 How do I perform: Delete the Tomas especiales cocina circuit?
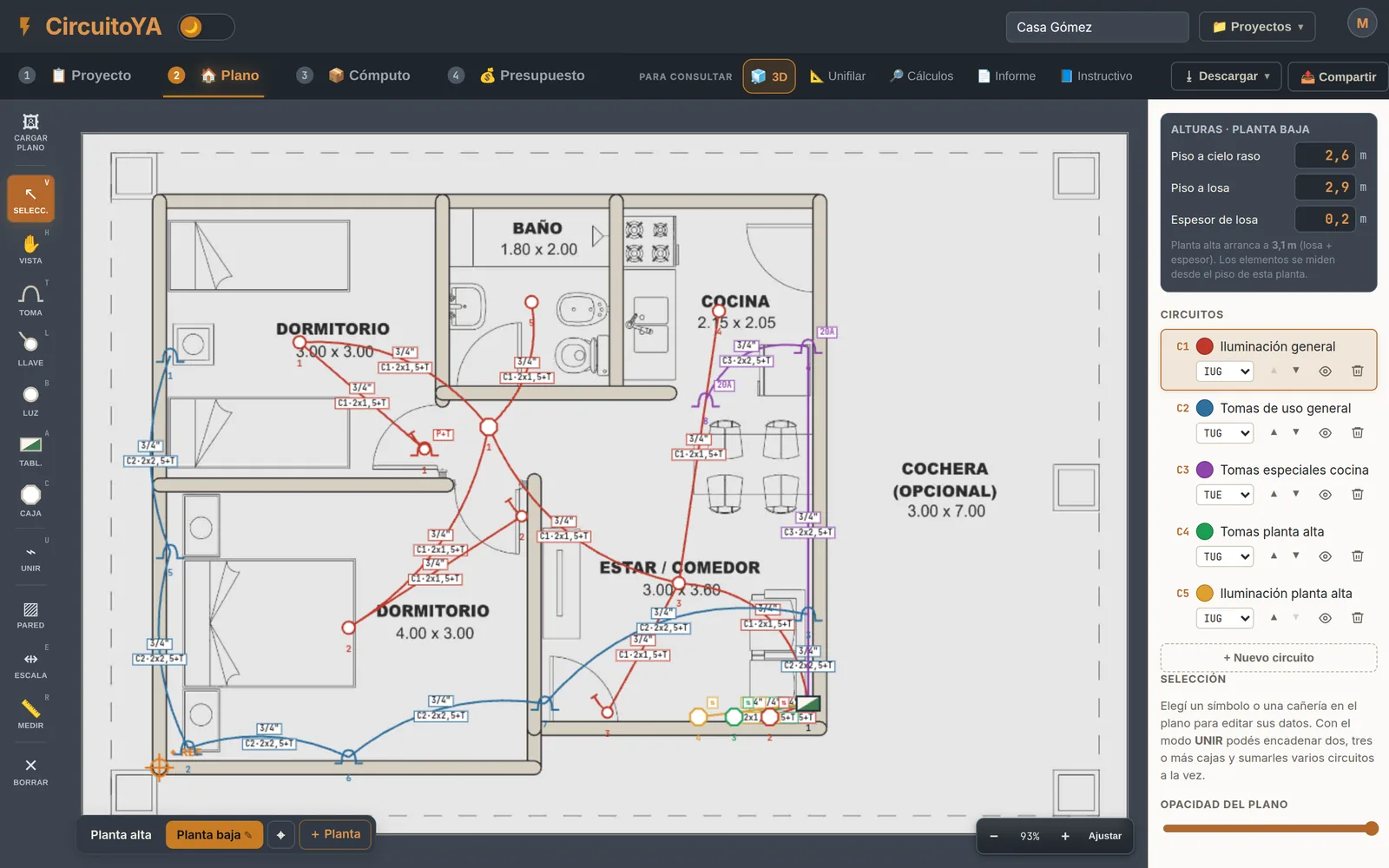[1357, 494]
